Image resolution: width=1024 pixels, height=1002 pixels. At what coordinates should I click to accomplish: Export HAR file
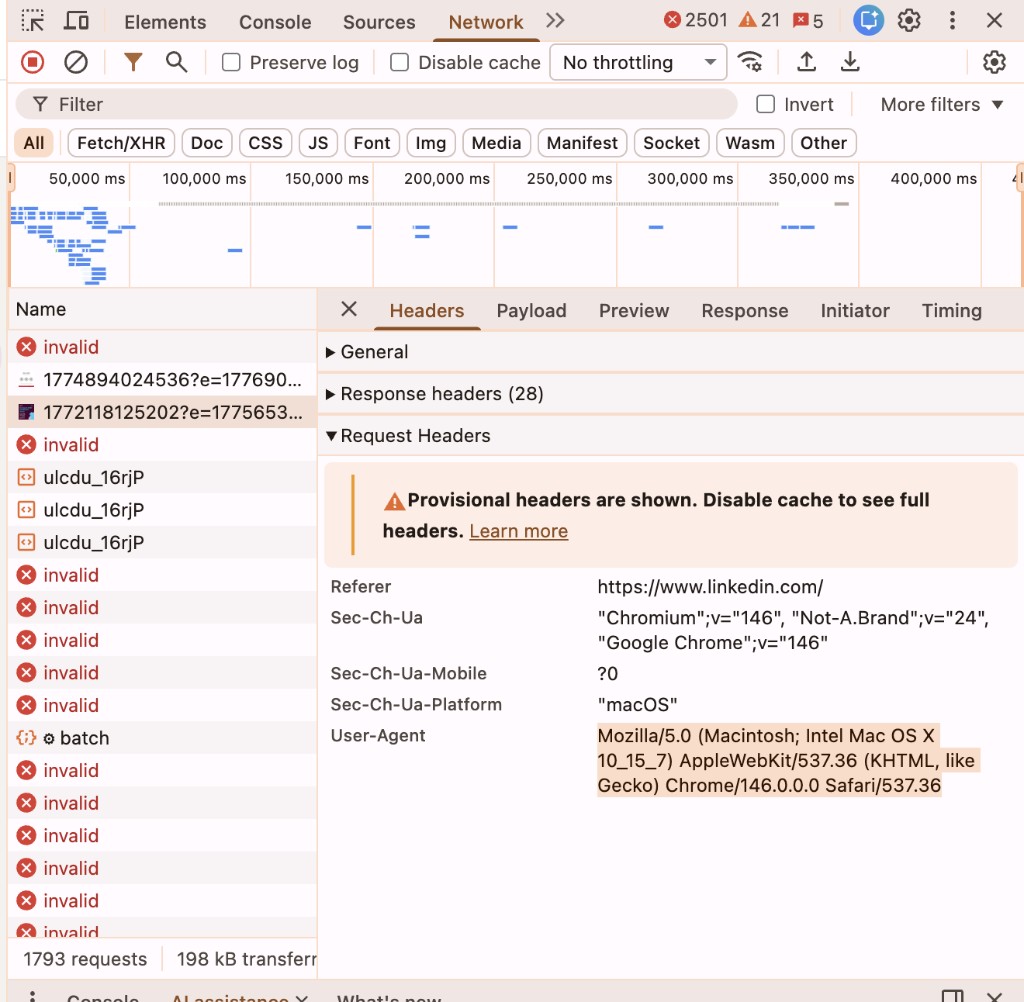tap(850, 62)
